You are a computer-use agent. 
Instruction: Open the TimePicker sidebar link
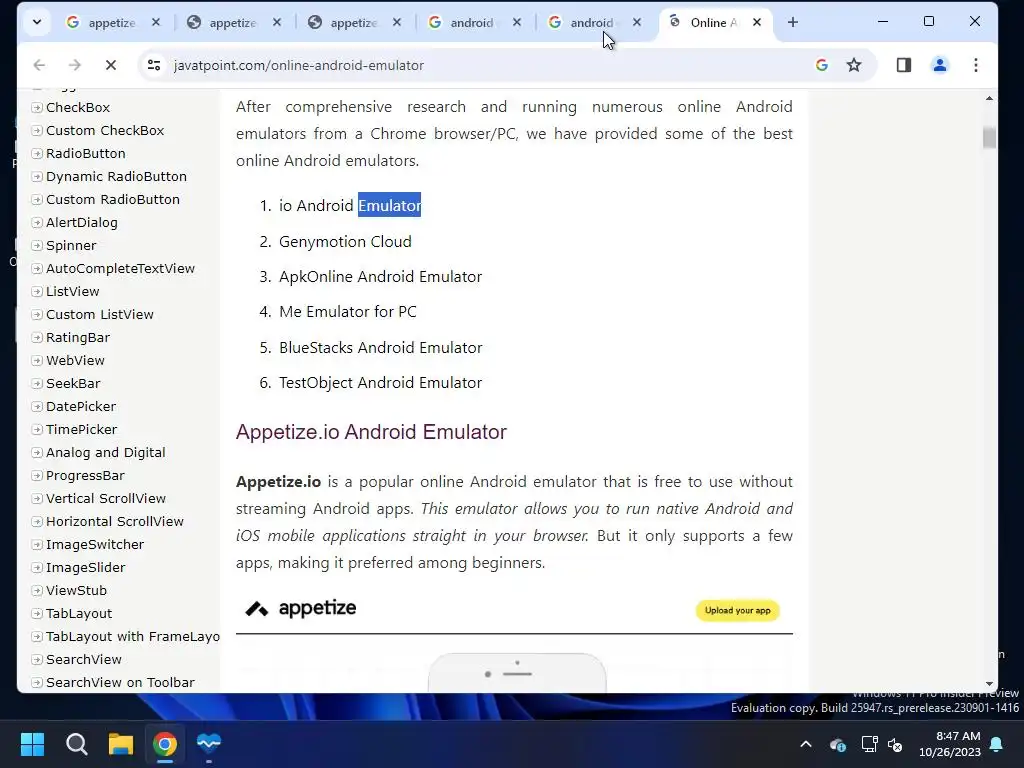[82, 429]
